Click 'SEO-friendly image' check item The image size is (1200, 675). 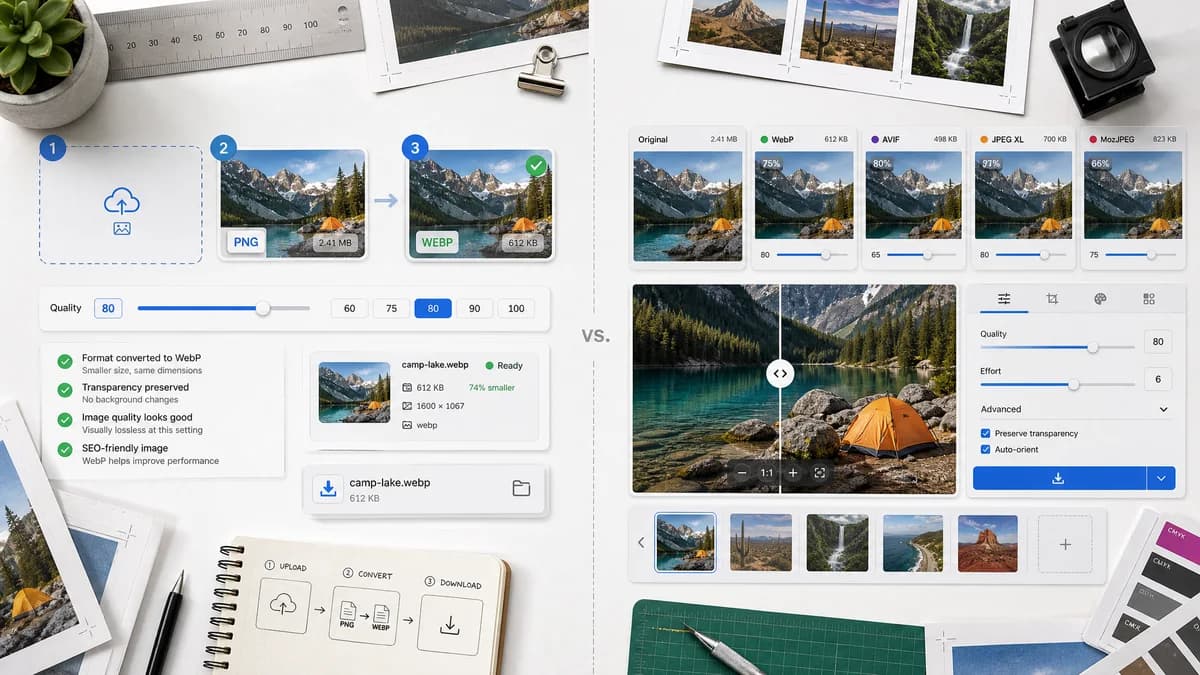[138, 454]
